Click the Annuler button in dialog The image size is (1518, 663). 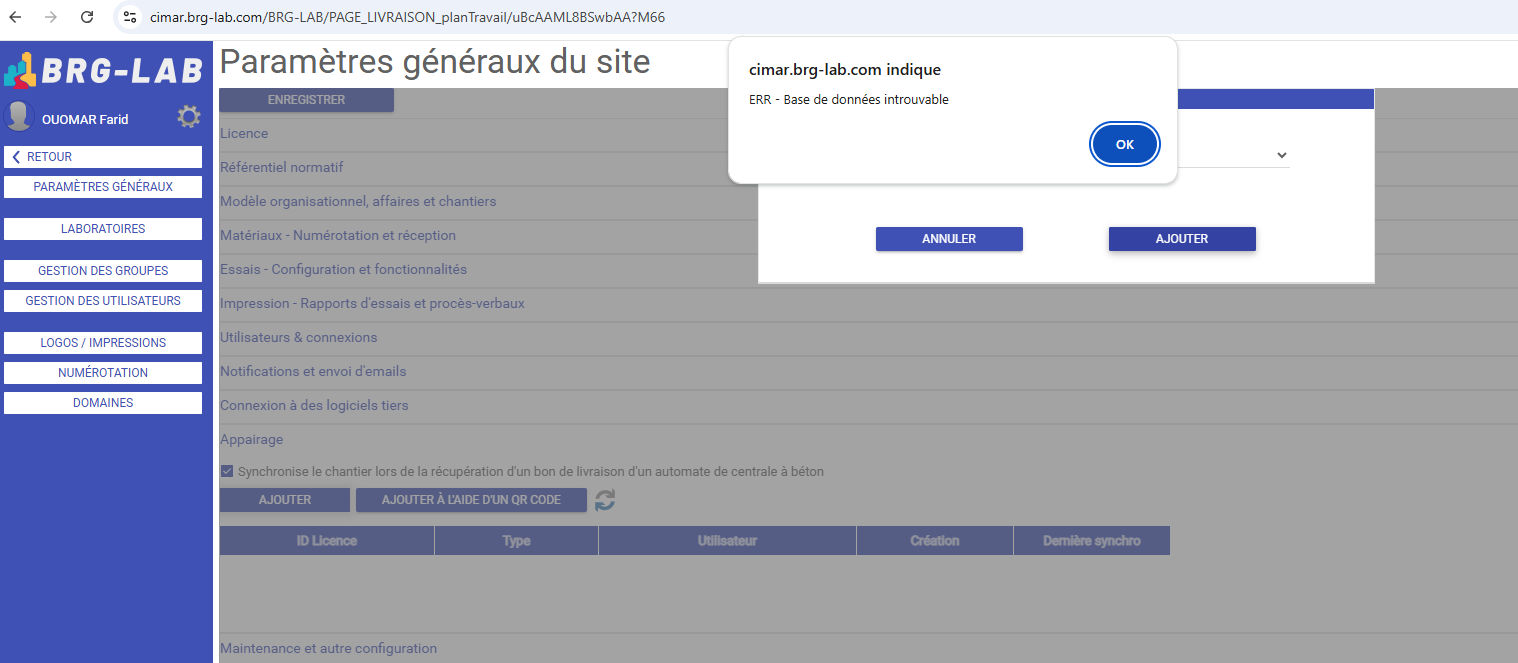(949, 239)
